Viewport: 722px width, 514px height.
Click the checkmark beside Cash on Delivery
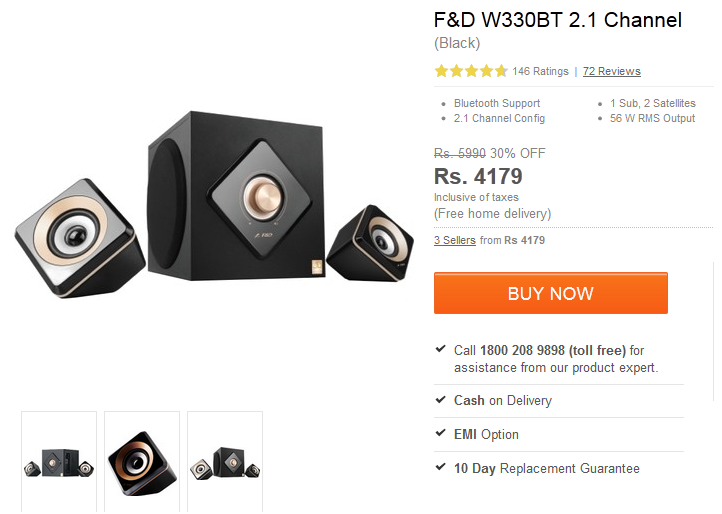[440, 399]
